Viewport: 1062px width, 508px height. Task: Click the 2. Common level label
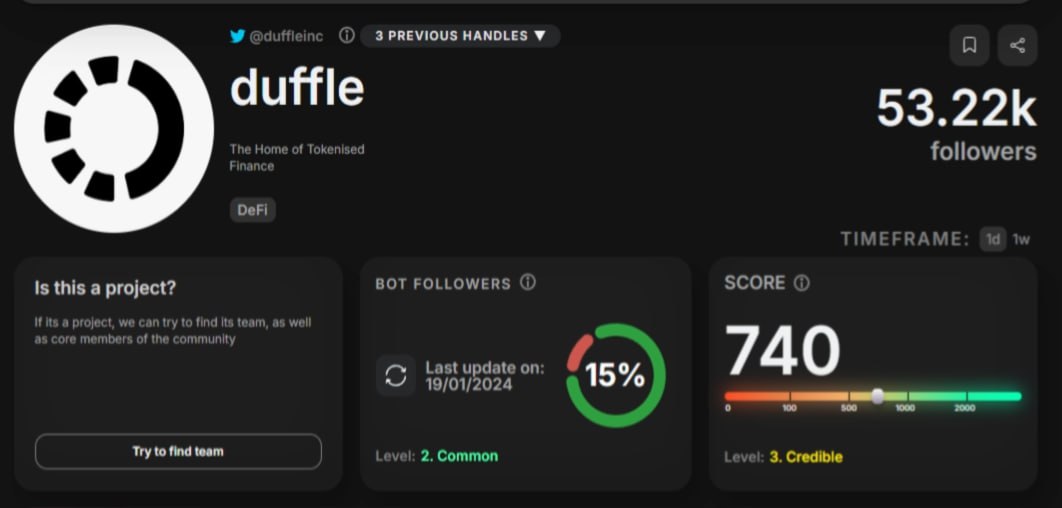pos(459,456)
